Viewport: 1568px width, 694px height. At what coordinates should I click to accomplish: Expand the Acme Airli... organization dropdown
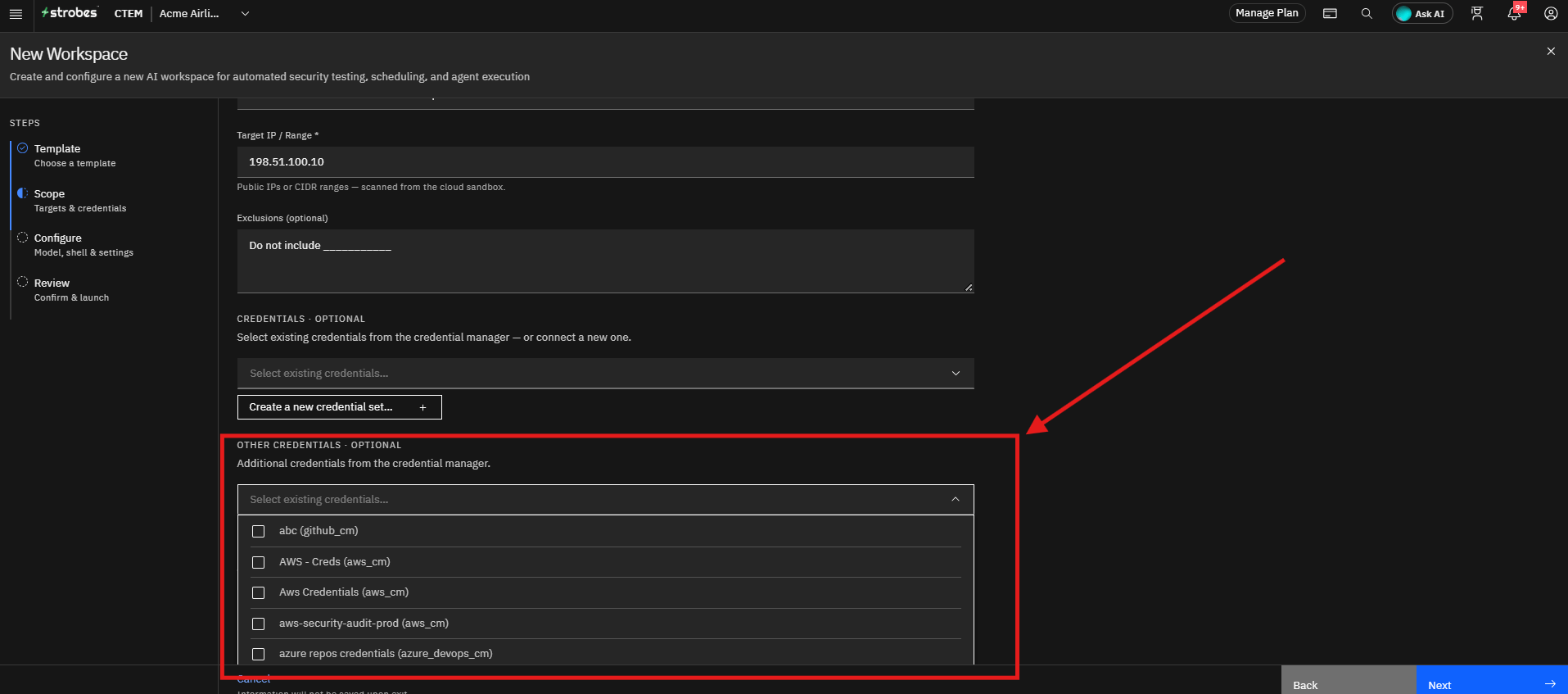pyautogui.click(x=204, y=14)
